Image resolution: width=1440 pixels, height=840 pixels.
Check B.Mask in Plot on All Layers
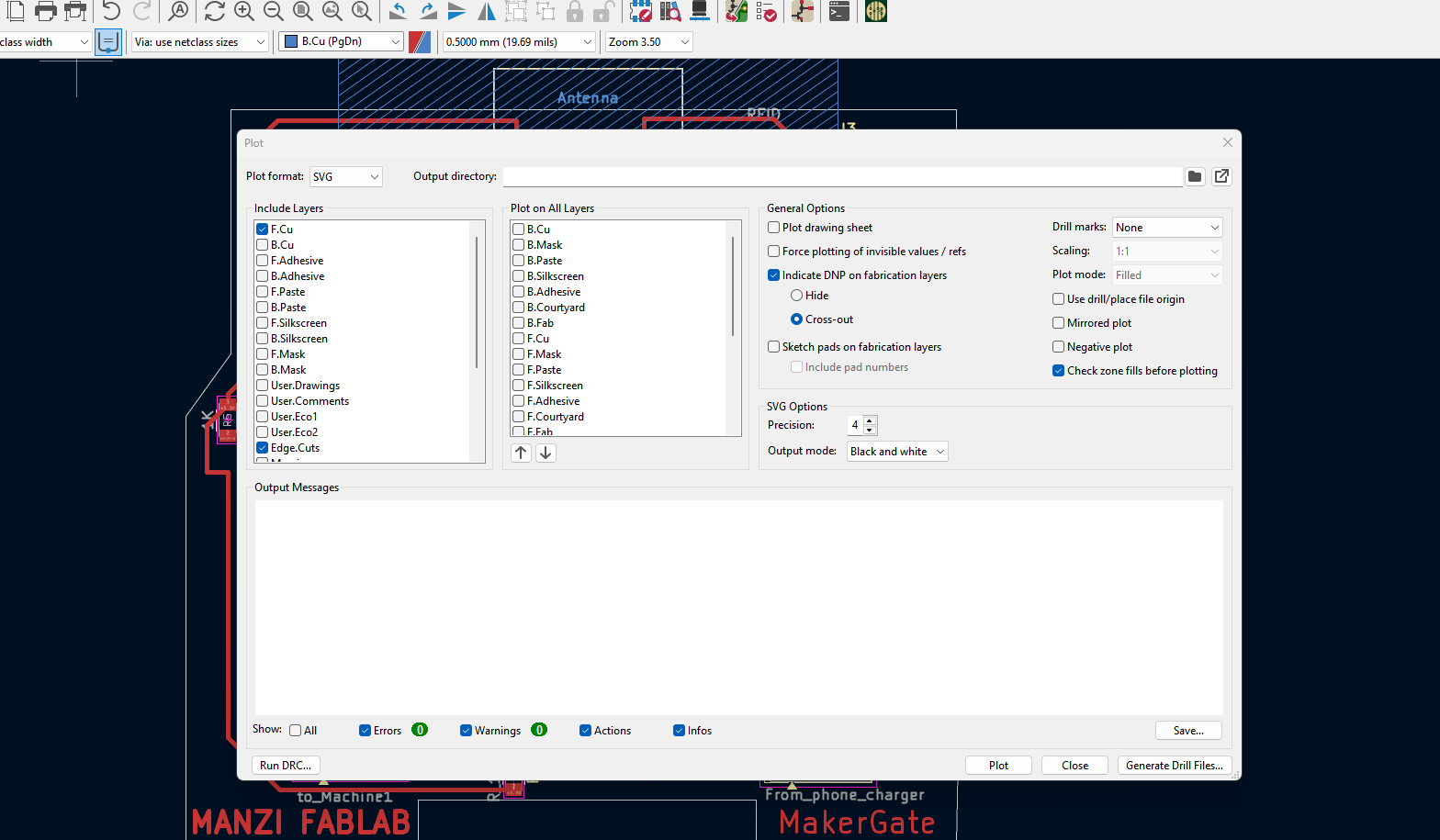519,245
